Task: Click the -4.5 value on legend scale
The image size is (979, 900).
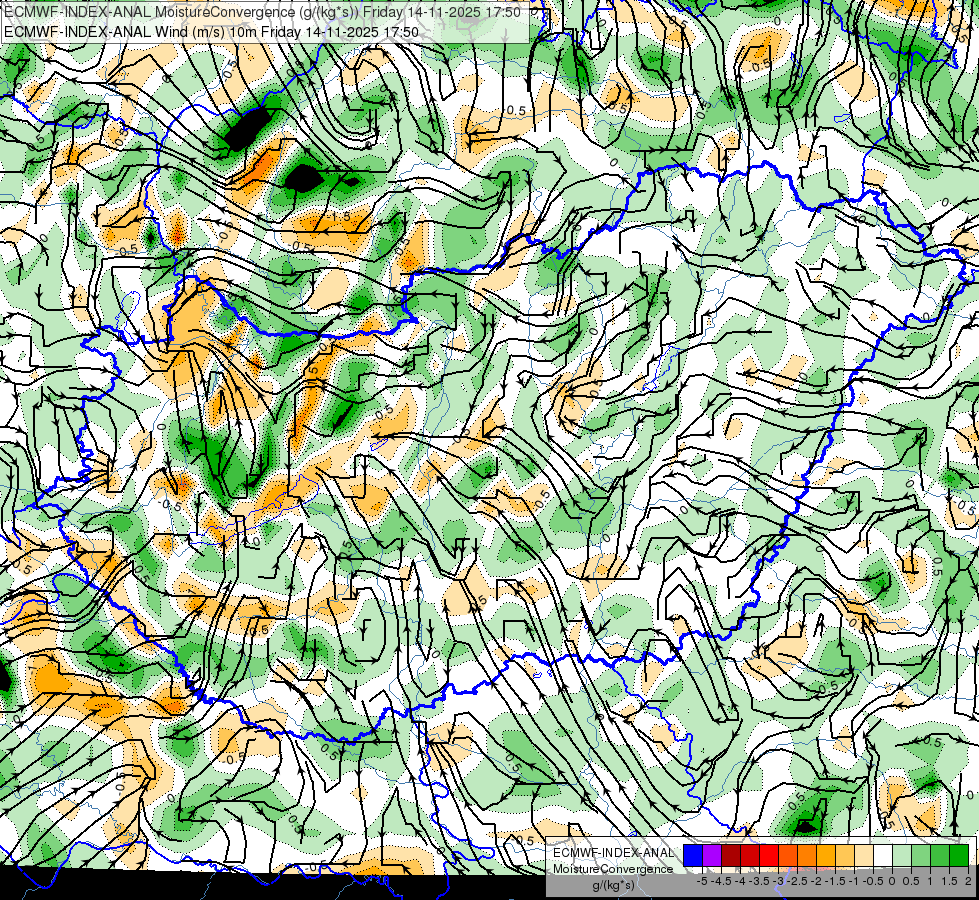Action: click(x=721, y=881)
